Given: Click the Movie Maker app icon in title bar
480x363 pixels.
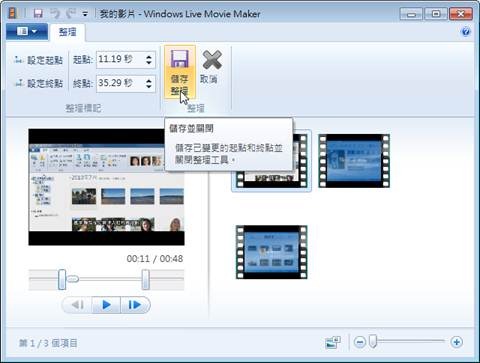Looking at the screenshot, I should 13,14.
